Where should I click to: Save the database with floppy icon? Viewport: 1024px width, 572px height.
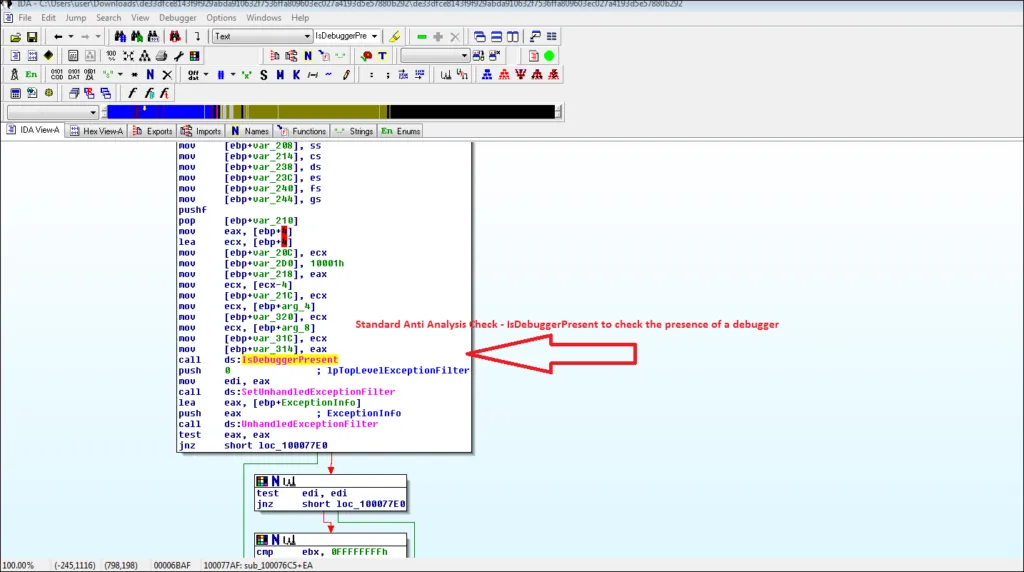31,37
